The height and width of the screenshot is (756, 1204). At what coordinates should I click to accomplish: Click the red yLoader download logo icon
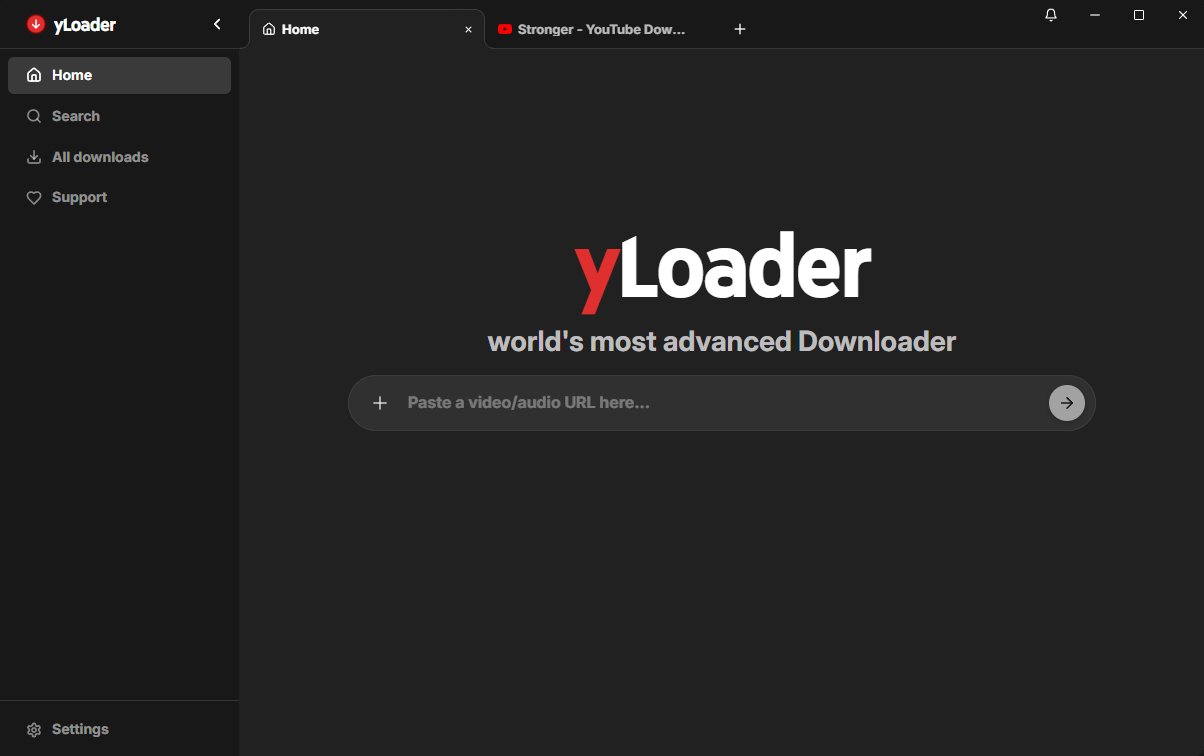36,25
